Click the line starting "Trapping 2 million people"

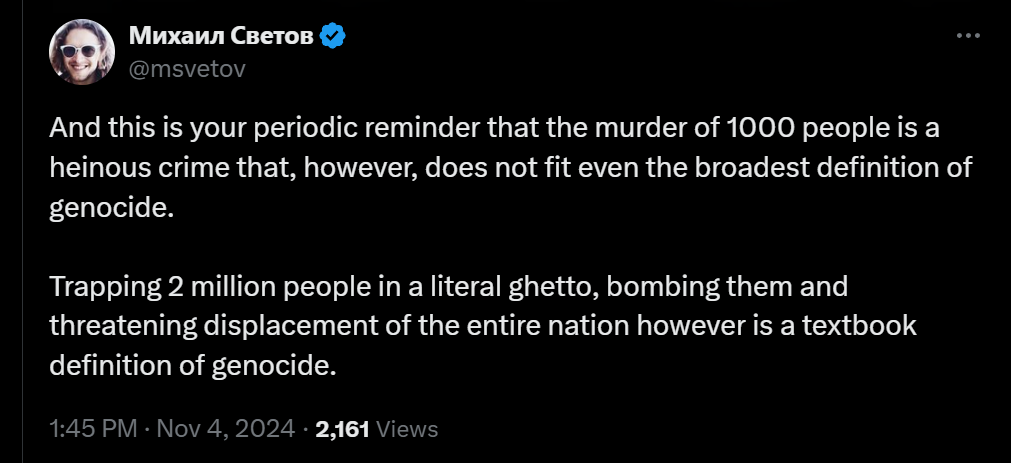(x=448, y=288)
